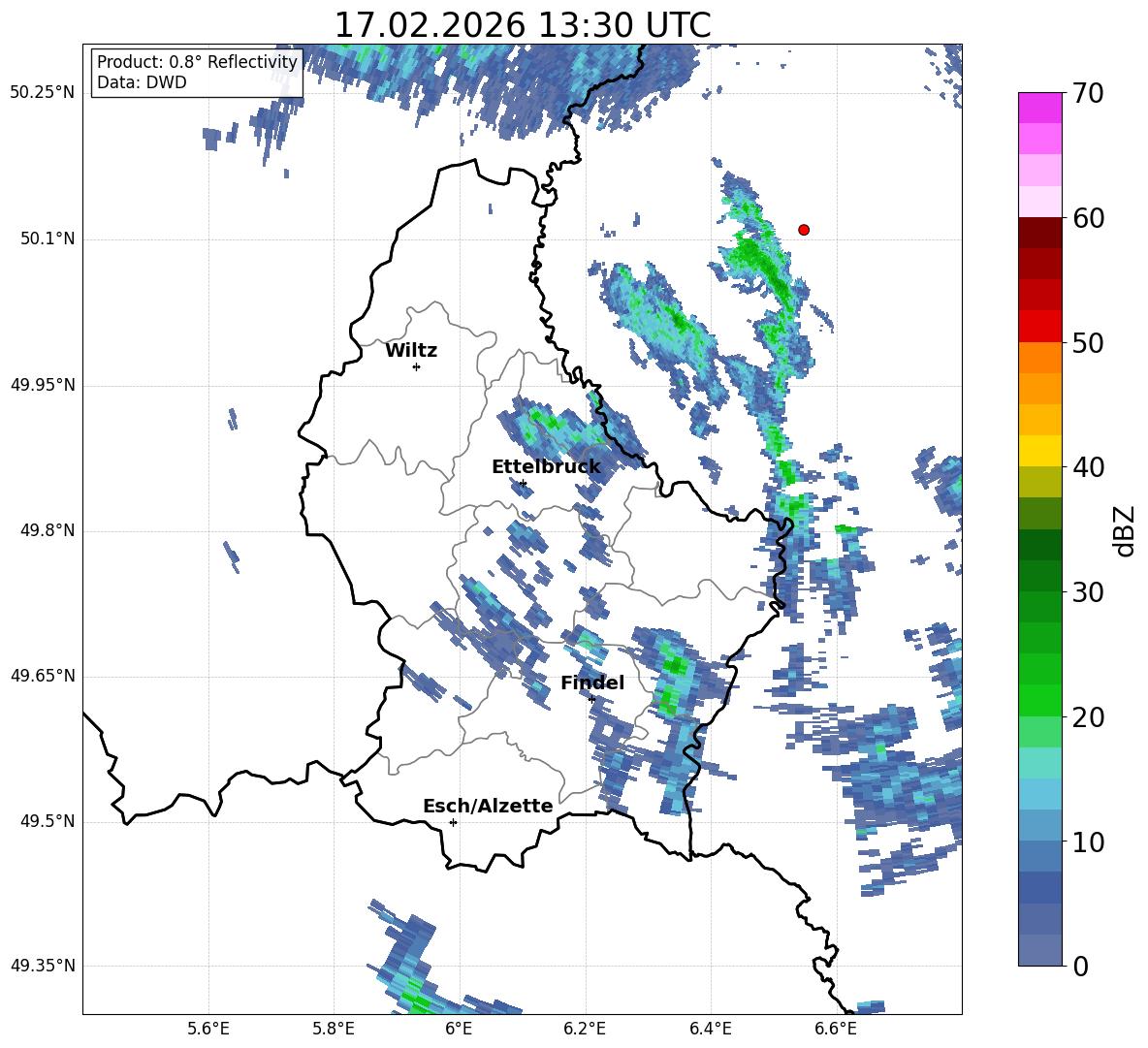Click the Esch/Alzette station cross marker

pos(453,822)
